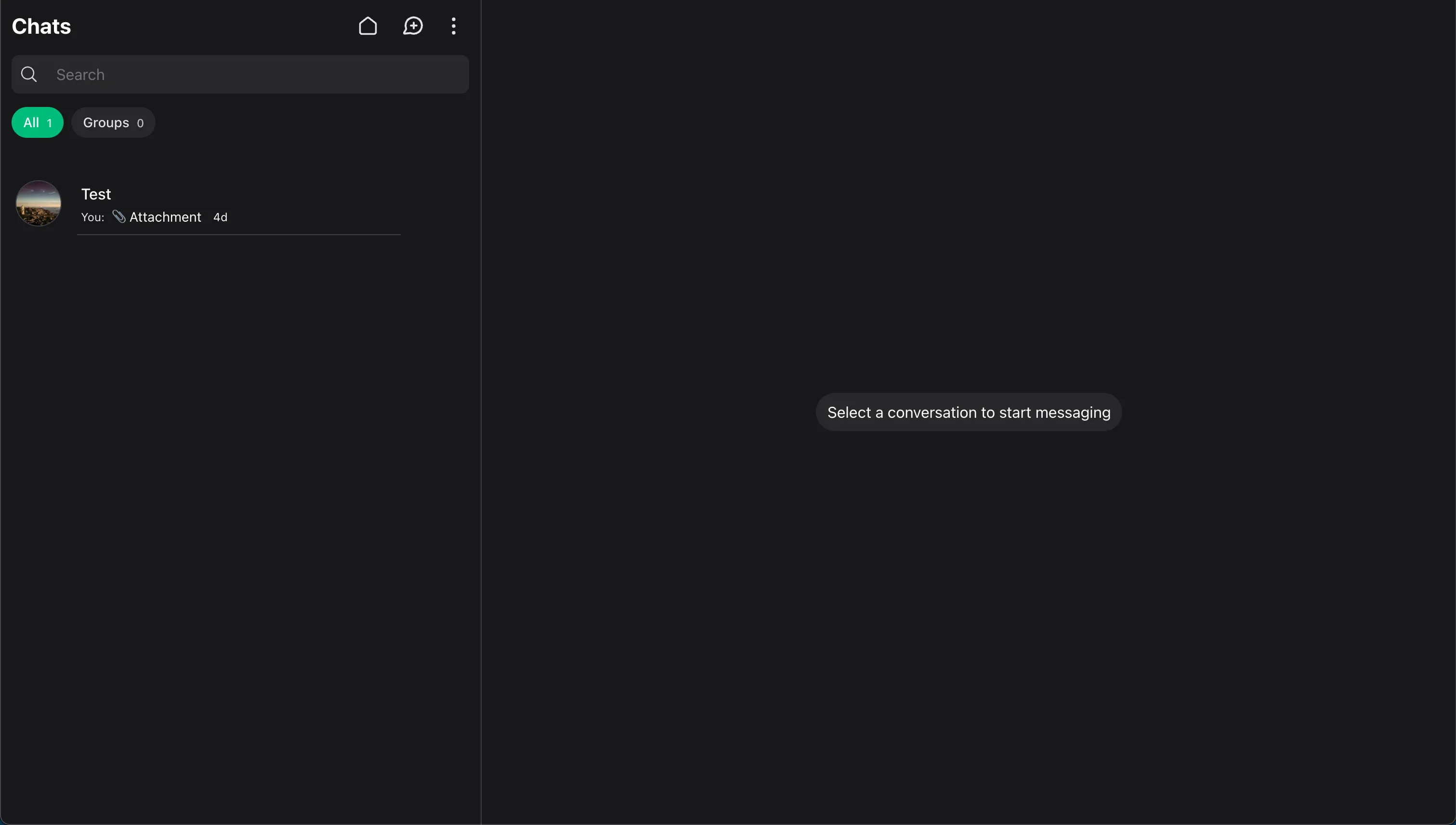The image size is (1456, 825).
Task: Select the All filter tab
Action: tap(38, 122)
